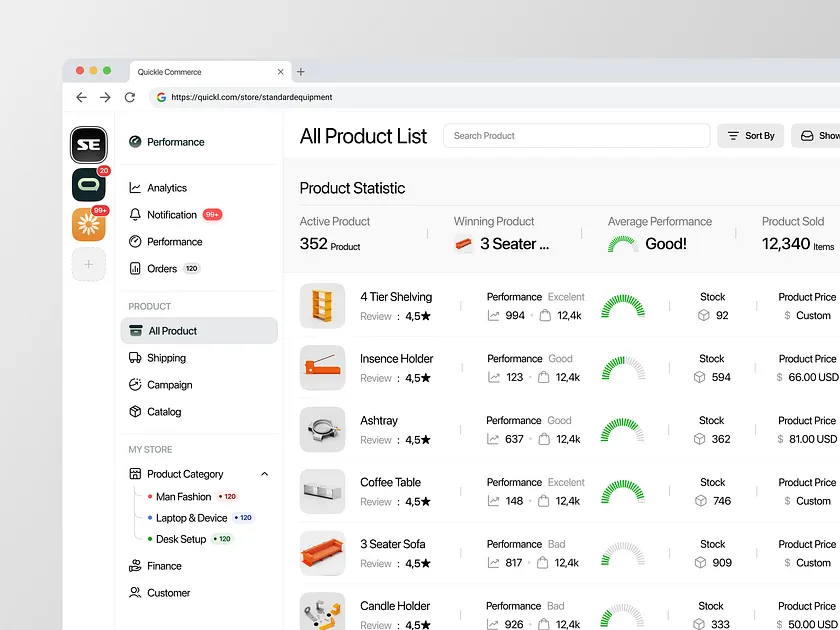This screenshot has height=630, width=840.
Task: Type a query in the Search Product field
Action: (577, 135)
